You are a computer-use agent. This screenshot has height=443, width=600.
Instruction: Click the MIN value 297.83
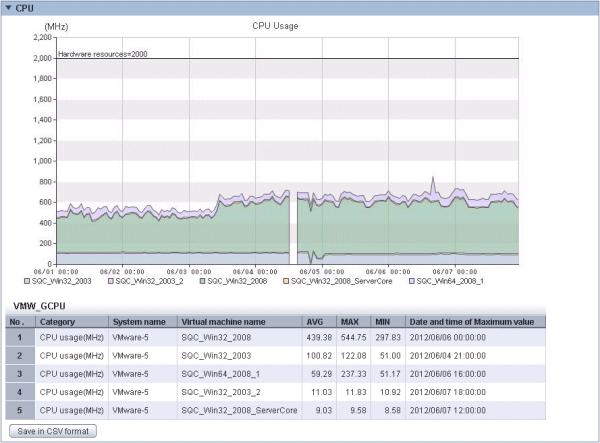(x=388, y=337)
